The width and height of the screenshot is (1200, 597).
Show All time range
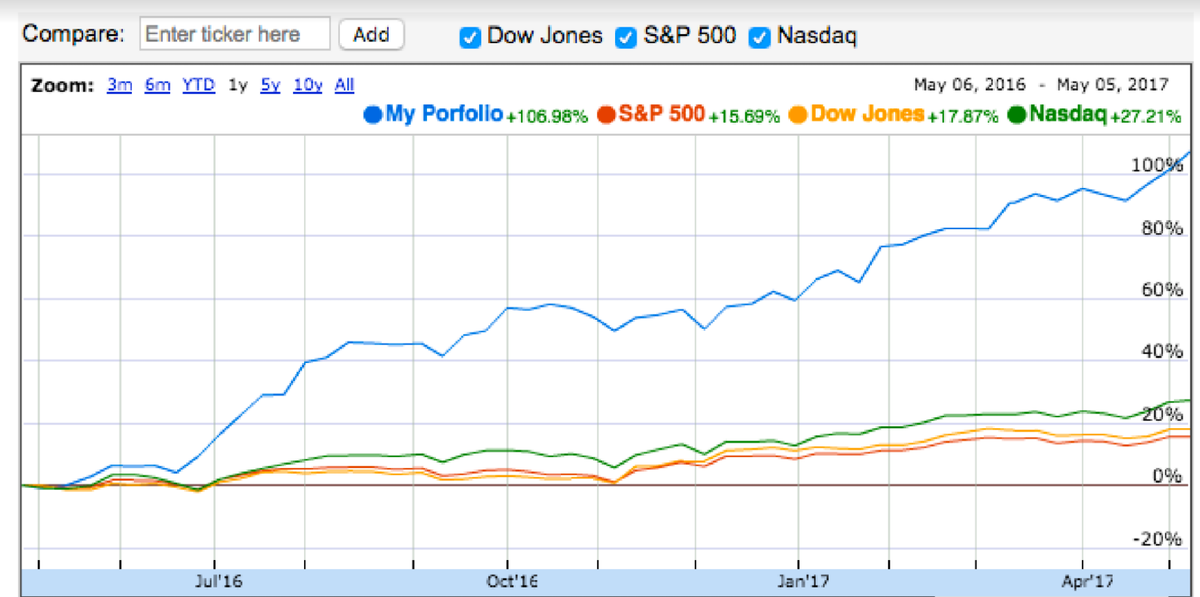pyautogui.click(x=344, y=85)
